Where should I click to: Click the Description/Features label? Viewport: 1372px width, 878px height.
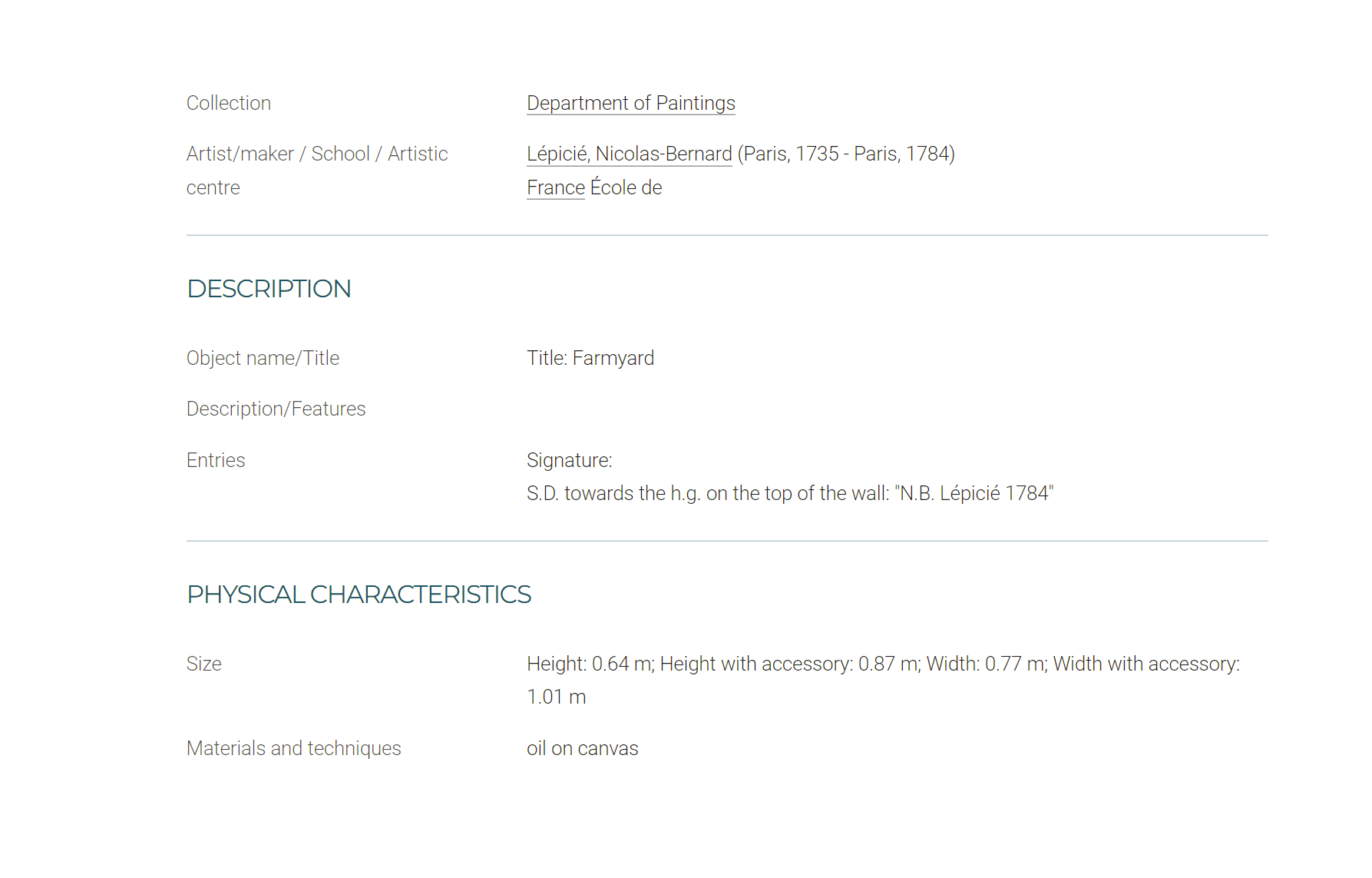pyautogui.click(x=276, y=409)
